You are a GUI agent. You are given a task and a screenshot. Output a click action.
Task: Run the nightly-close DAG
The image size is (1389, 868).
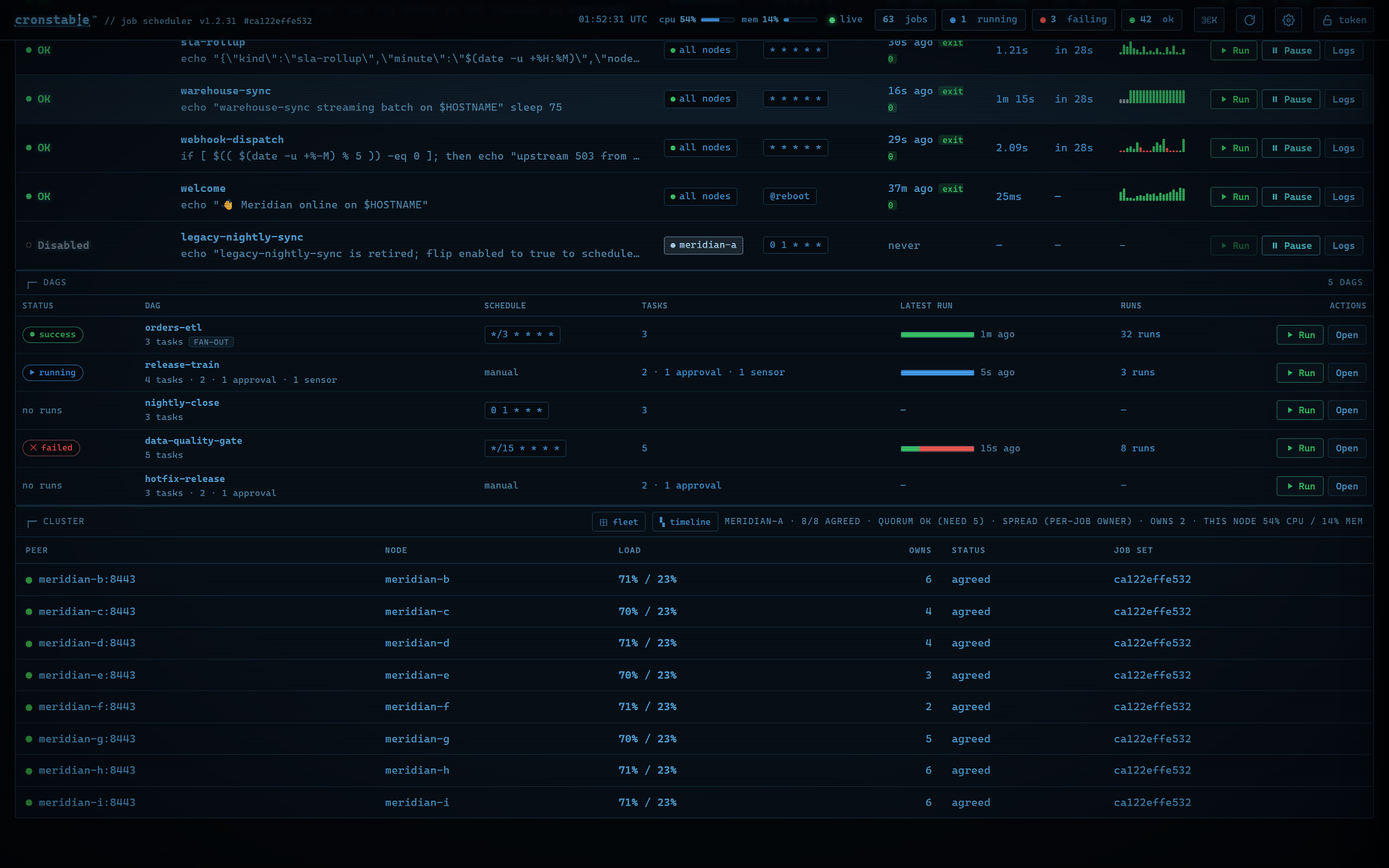coord(1299,410)
